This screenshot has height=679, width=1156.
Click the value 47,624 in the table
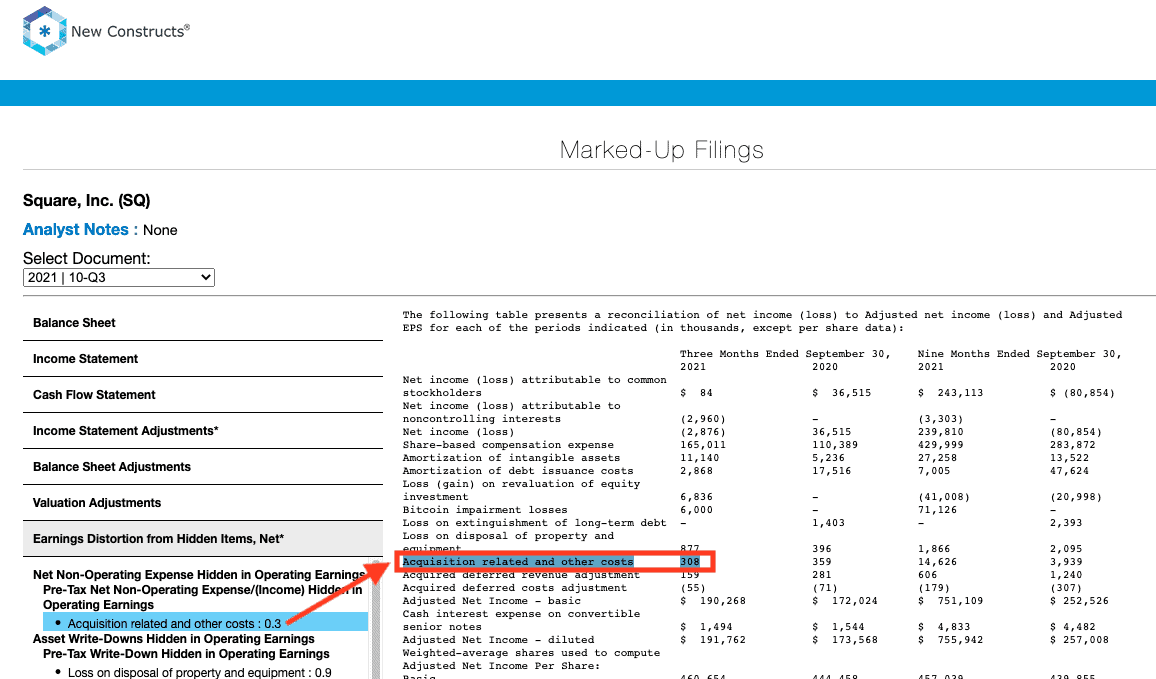pos(1070,470)
